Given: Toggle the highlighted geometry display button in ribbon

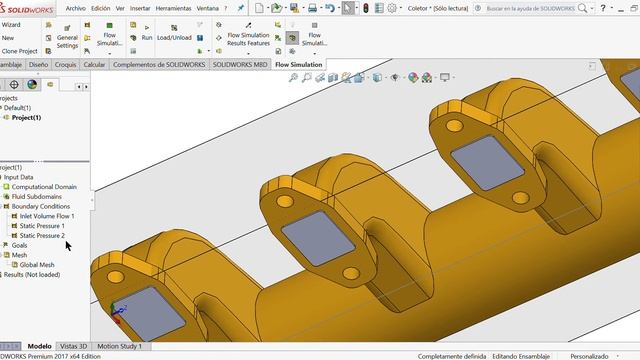Looking at the screenshot, I should click(292, 38).
